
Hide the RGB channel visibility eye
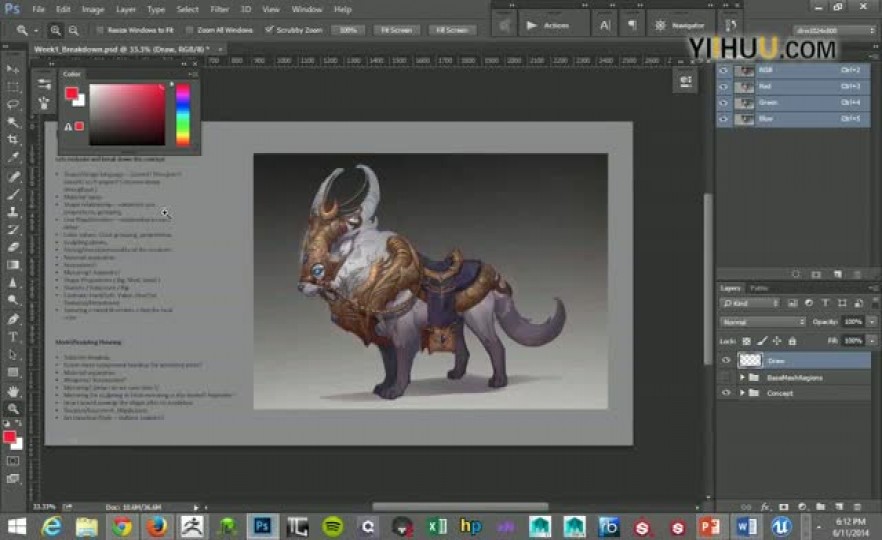tap(724, 70)
